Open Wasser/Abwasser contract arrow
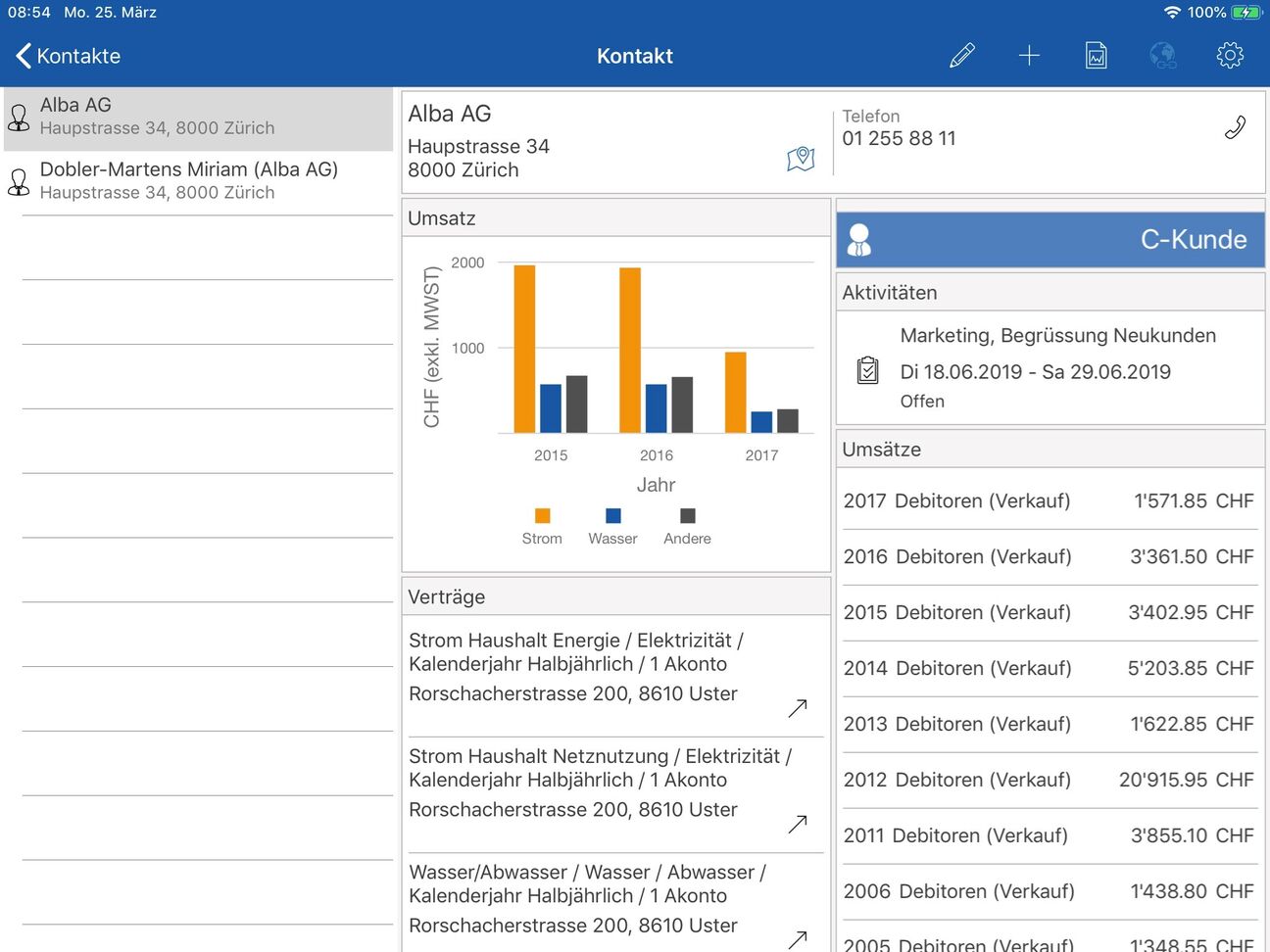 point(798,938)
